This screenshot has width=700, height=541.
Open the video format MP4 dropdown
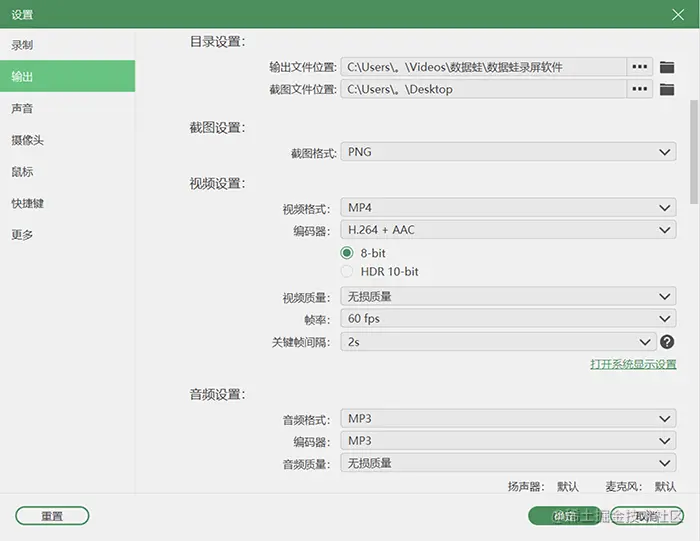coord(508,208)
